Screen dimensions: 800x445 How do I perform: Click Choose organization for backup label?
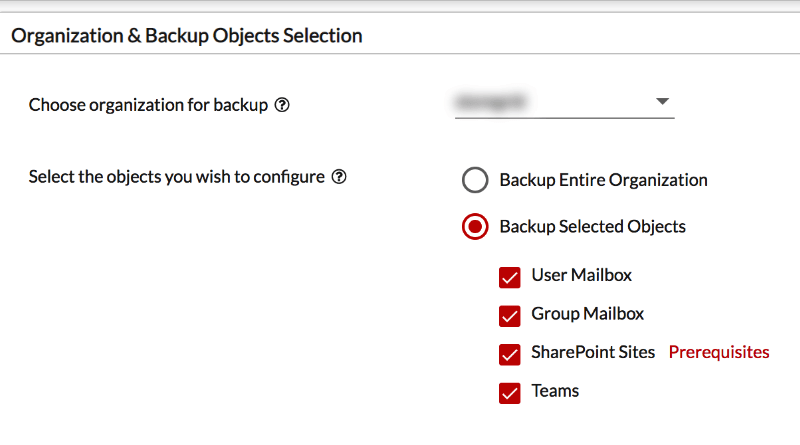click(x=148, y=105)
